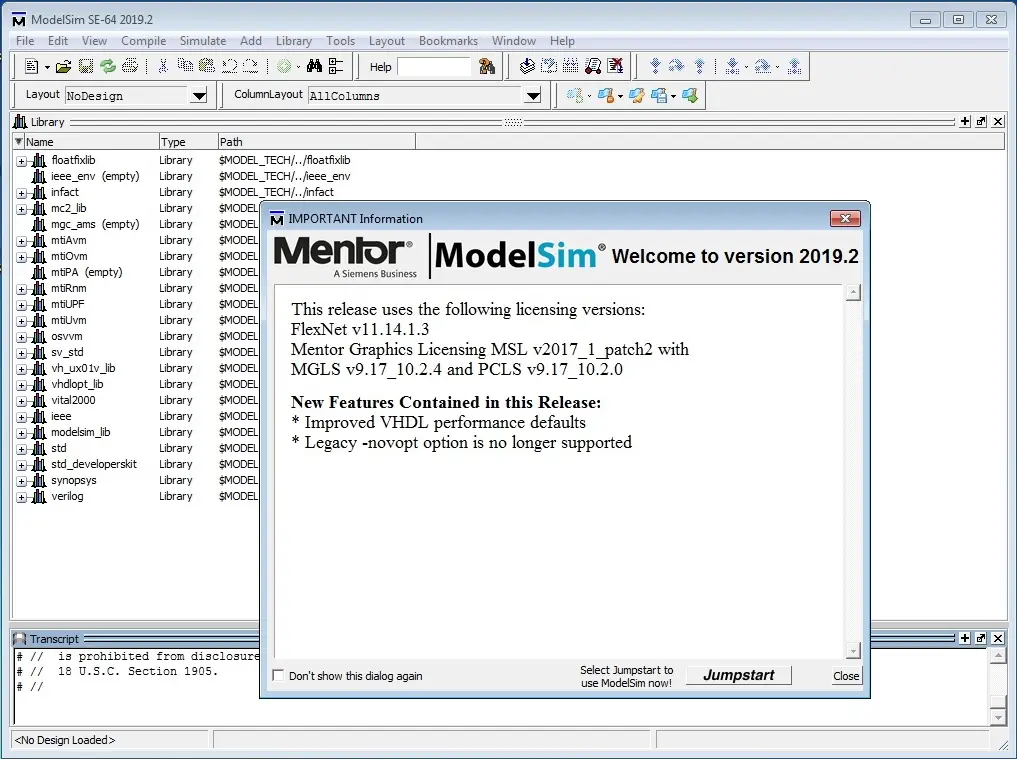
Task: Click the green Add to Wave icon
Action: (284, 66)
